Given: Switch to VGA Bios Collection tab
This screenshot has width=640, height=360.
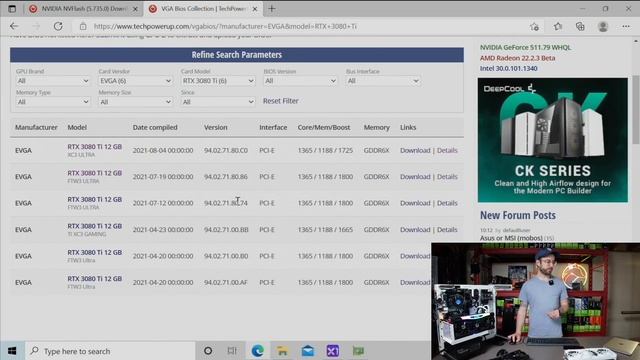Looking at the screenshot, I should (x=203, y=9).
